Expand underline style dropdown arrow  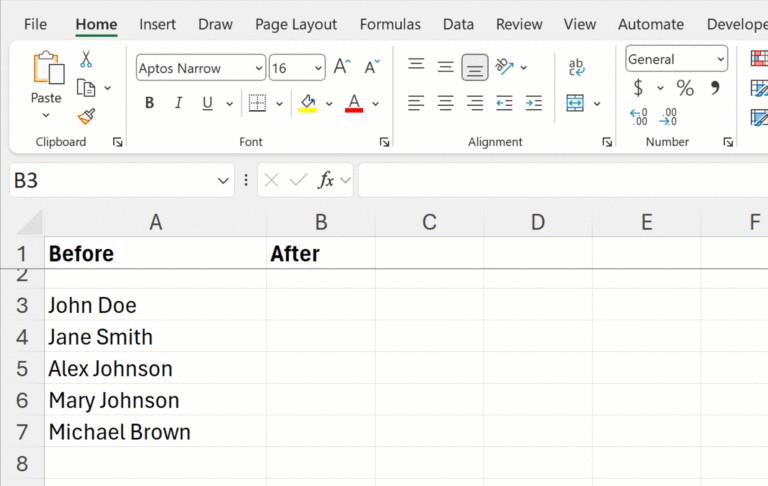click(x=229, y=104)
